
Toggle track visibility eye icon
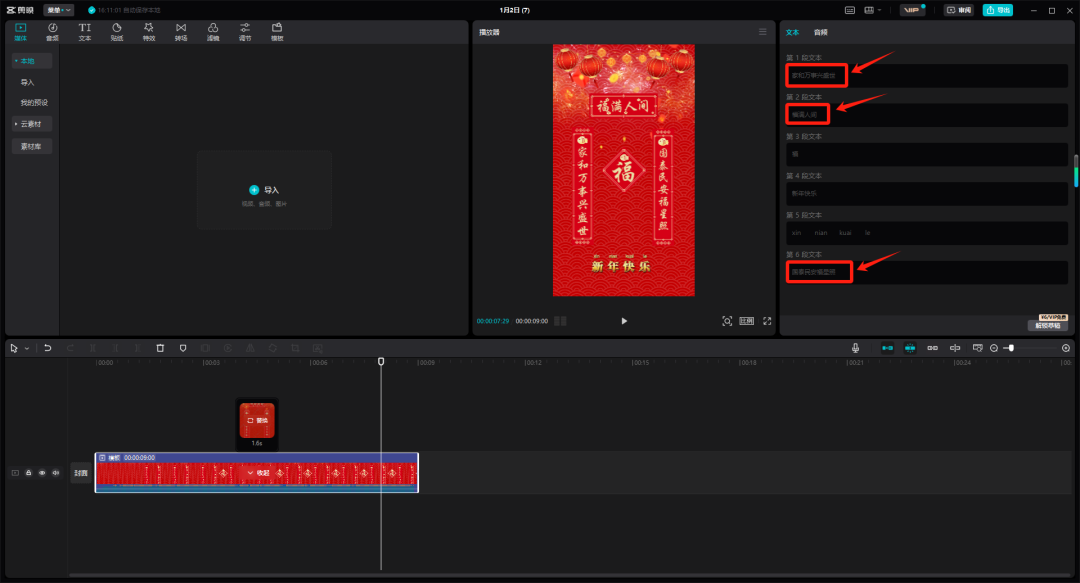pos(42,473)
